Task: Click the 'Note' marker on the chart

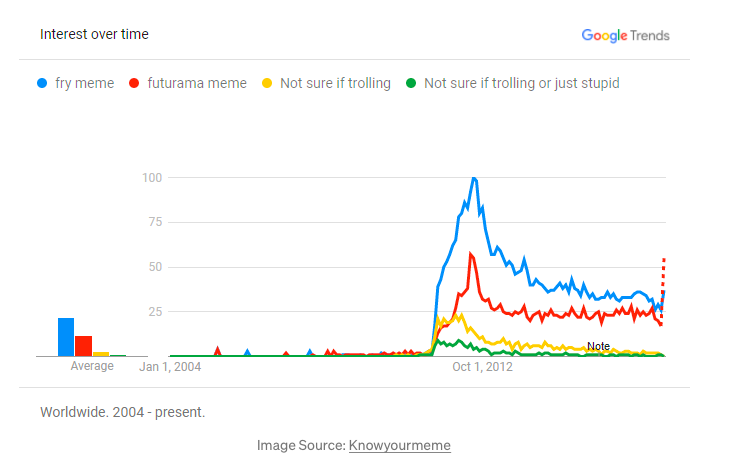Action: click(598, 346)
